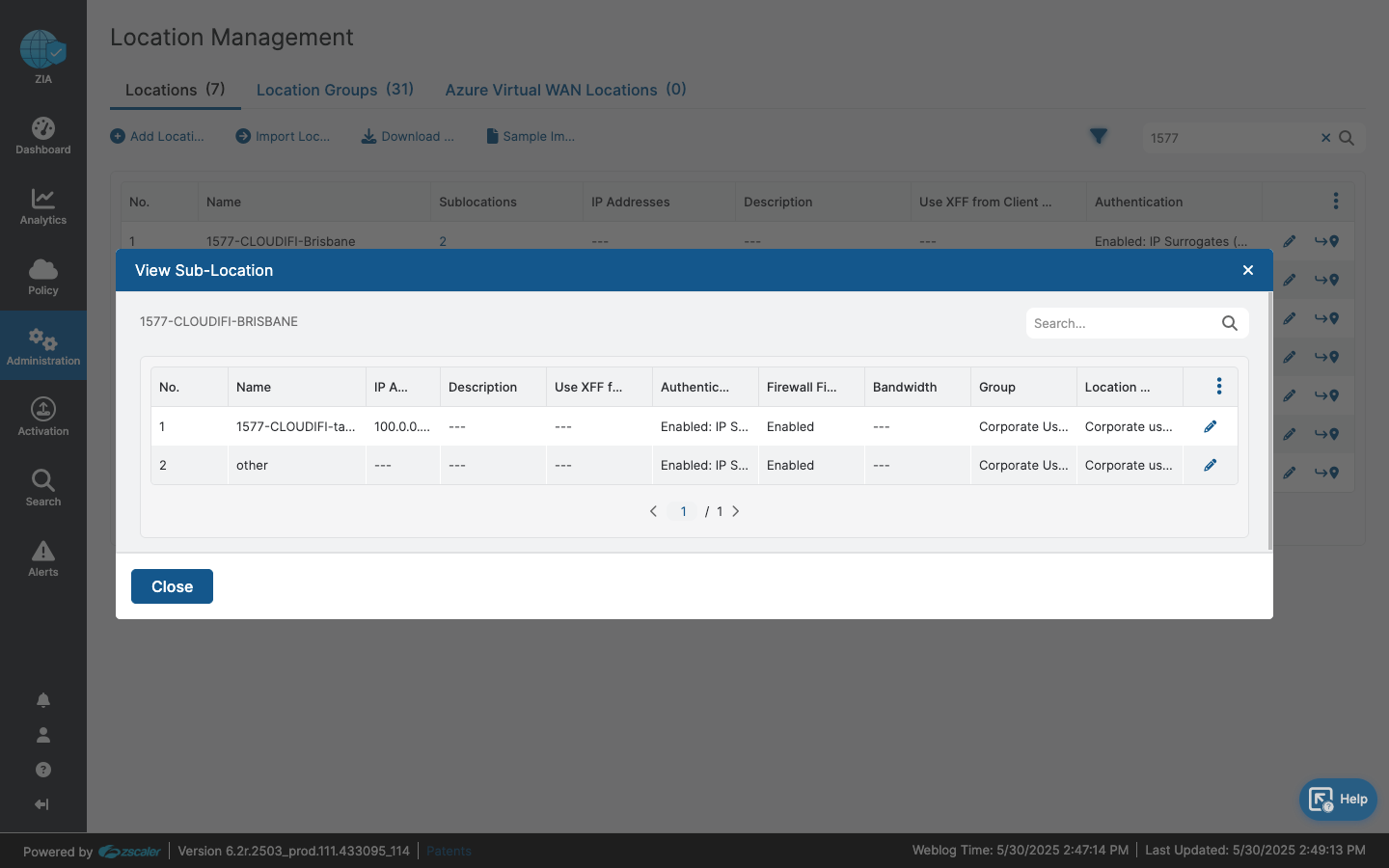1389x868 pixels.
Task: Type in the sub-location Search field
Action: pyautogui.click(x=1119, y=323)
